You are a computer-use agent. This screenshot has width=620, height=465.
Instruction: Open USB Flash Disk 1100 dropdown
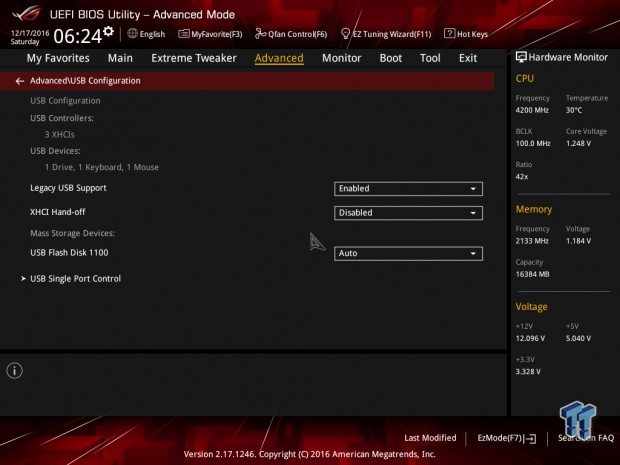pyautogui.click(x=408, y=253)
